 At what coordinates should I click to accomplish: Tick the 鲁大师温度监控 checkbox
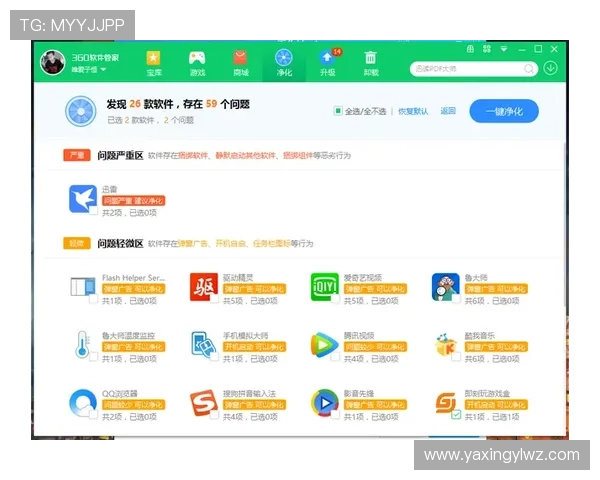93,357
